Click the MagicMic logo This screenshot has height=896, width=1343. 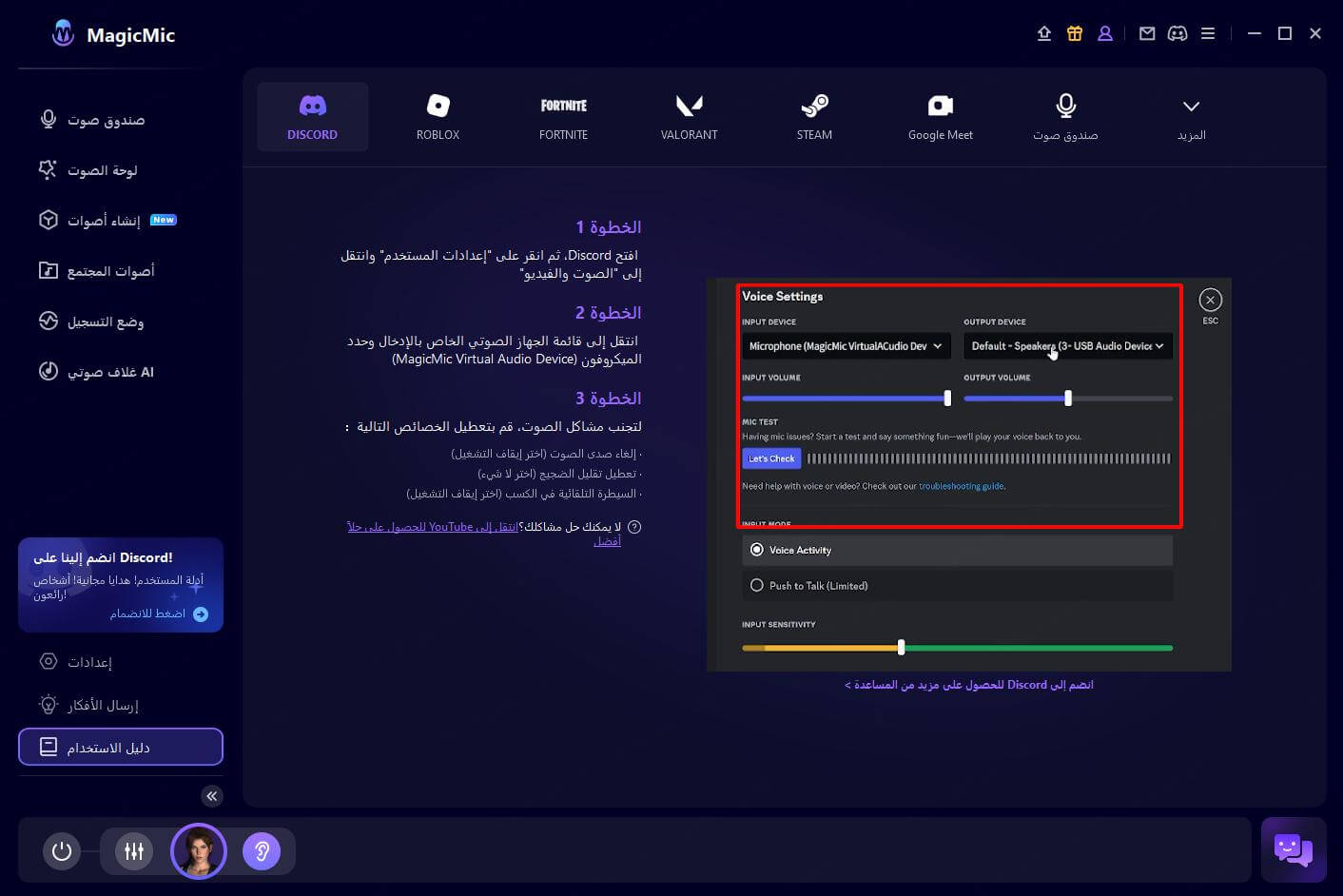(64, 34)
